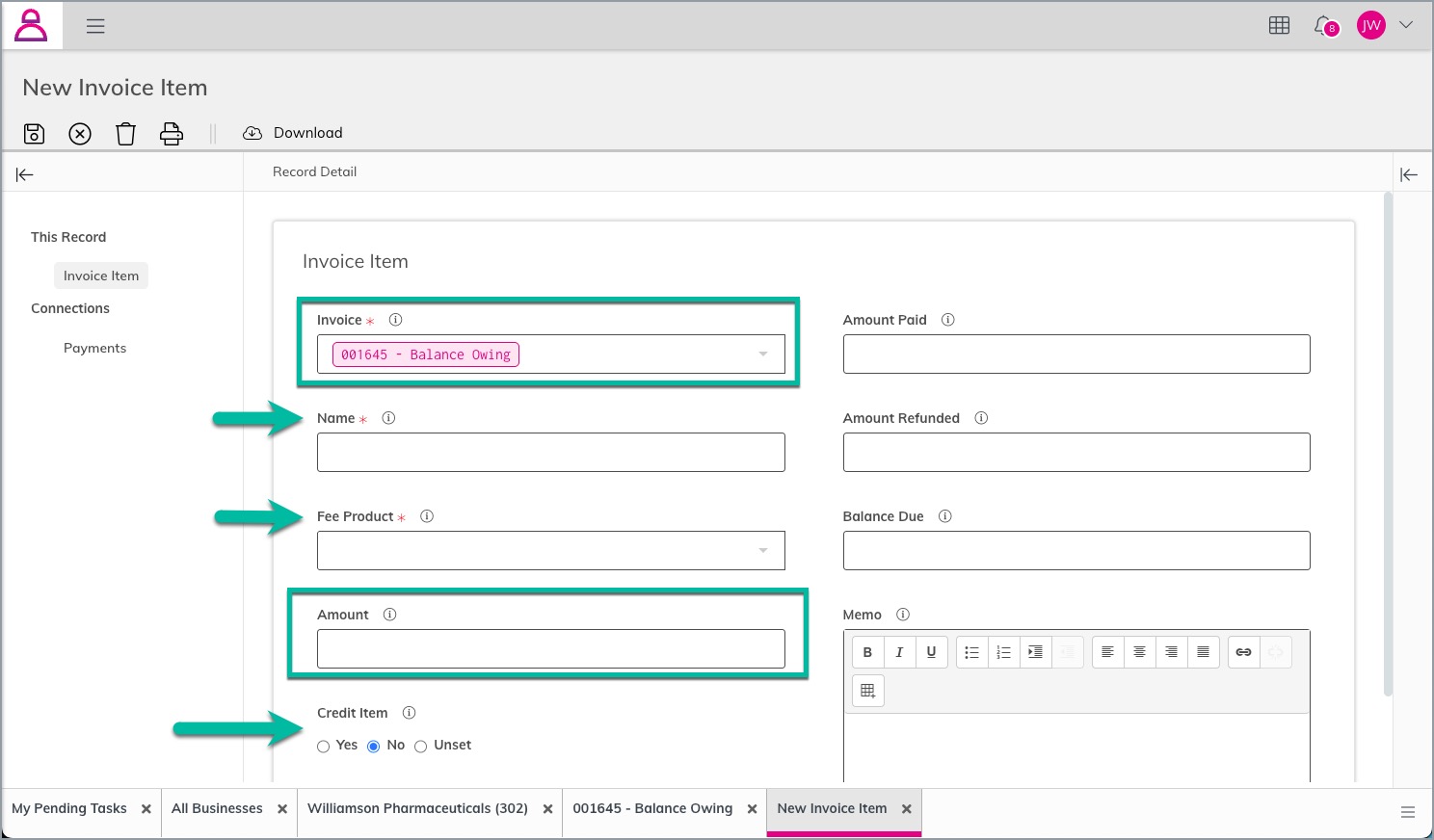Show info for Amount Paid field
This screenshot has width=1434, height=840.
point(948,320)
